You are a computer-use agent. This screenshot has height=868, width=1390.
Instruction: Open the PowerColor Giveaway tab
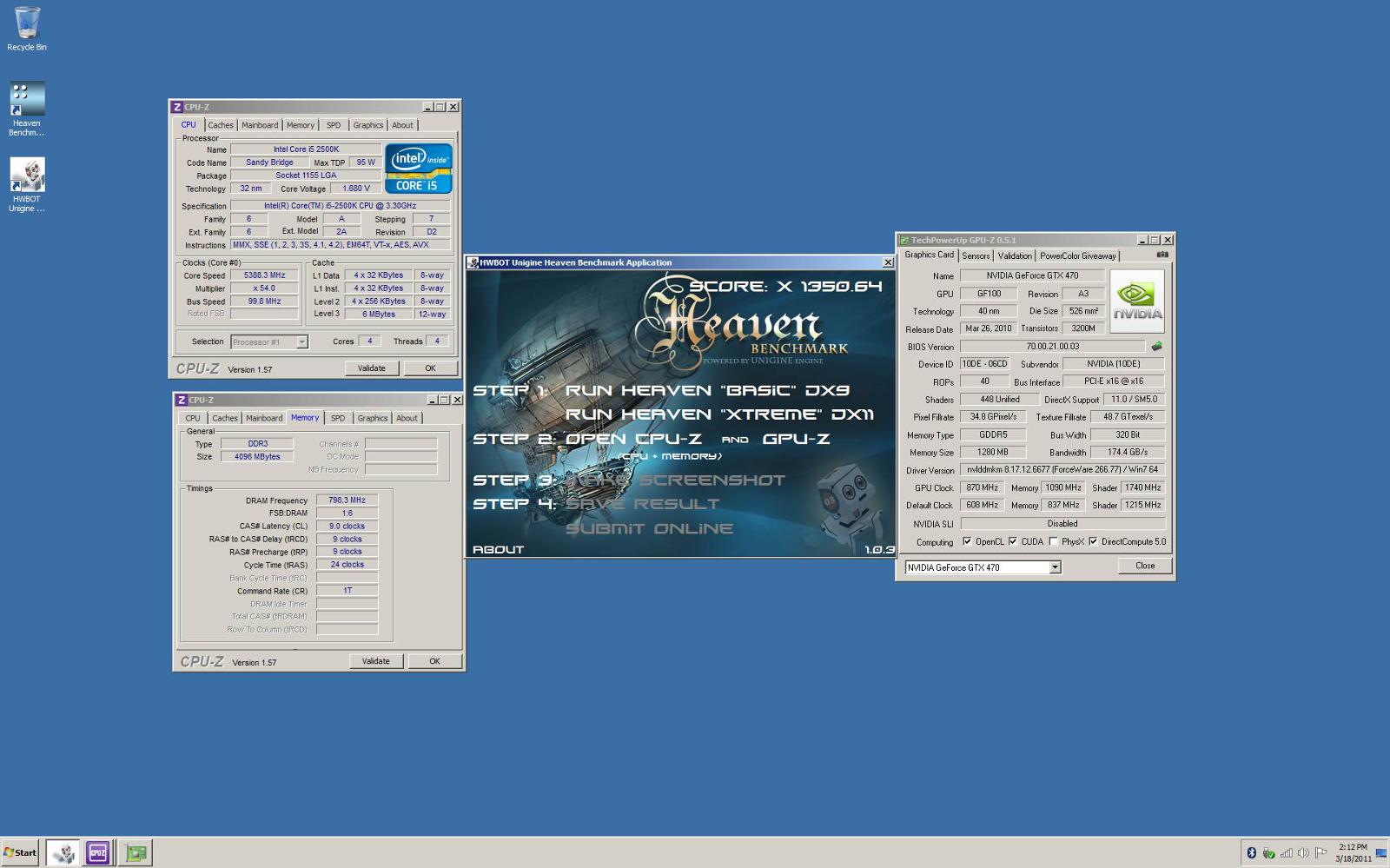pos(1078,255)
